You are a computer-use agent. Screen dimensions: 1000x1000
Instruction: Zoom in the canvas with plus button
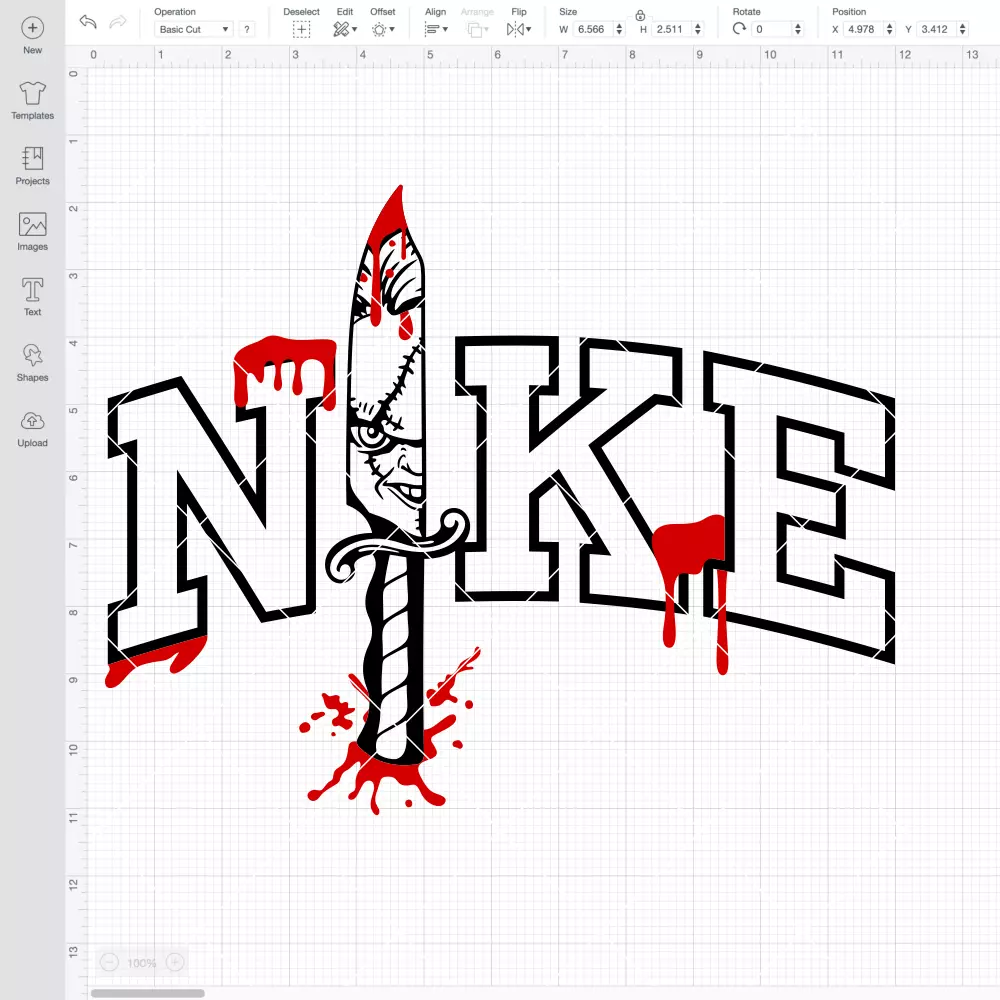[175, 962]
